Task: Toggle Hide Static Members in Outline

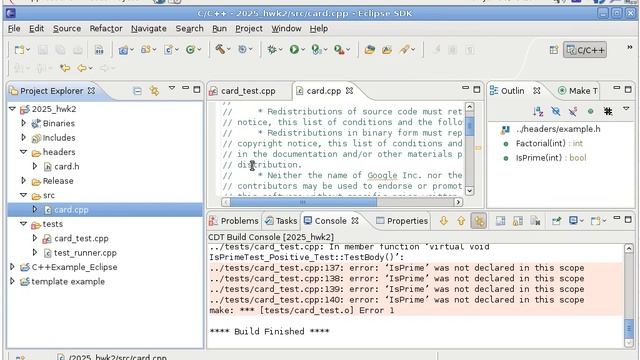Action: pyautogui.click(x=573, y=111)
